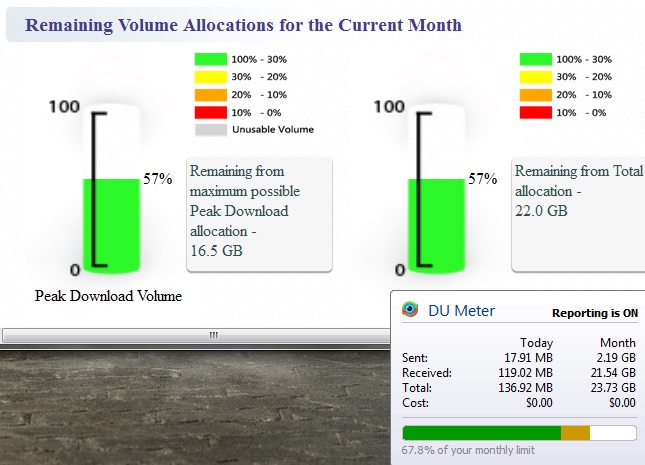Click the Total allocation gauge cylinder

(x=436, y=189)
